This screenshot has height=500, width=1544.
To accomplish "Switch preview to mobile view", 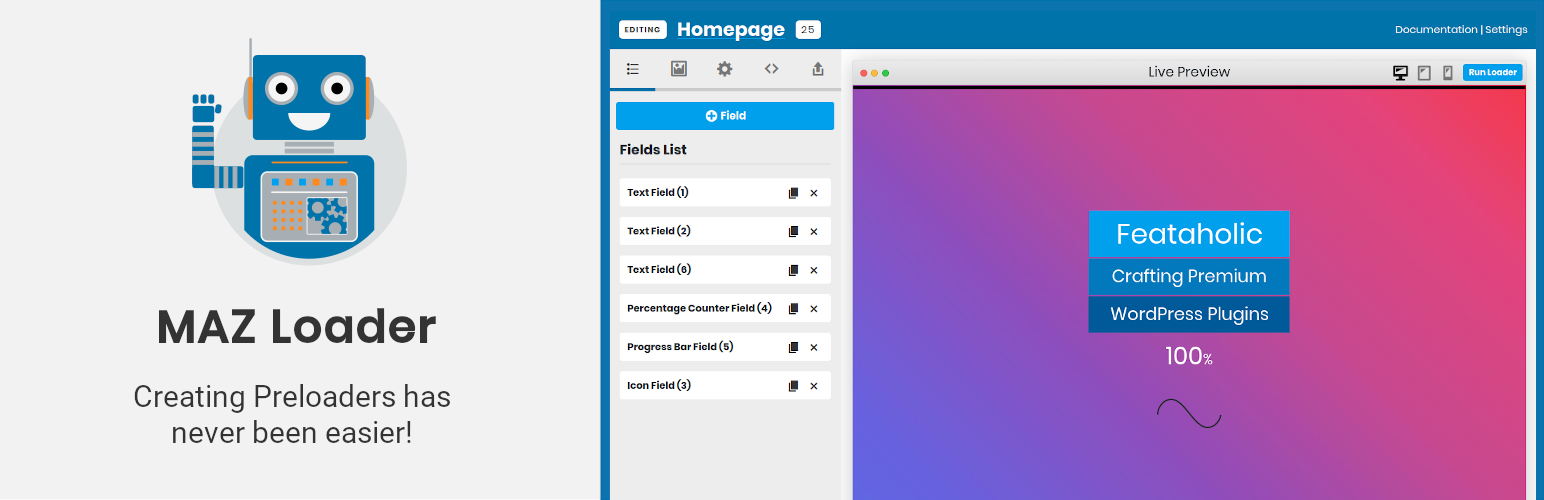I will (1447, 72).
